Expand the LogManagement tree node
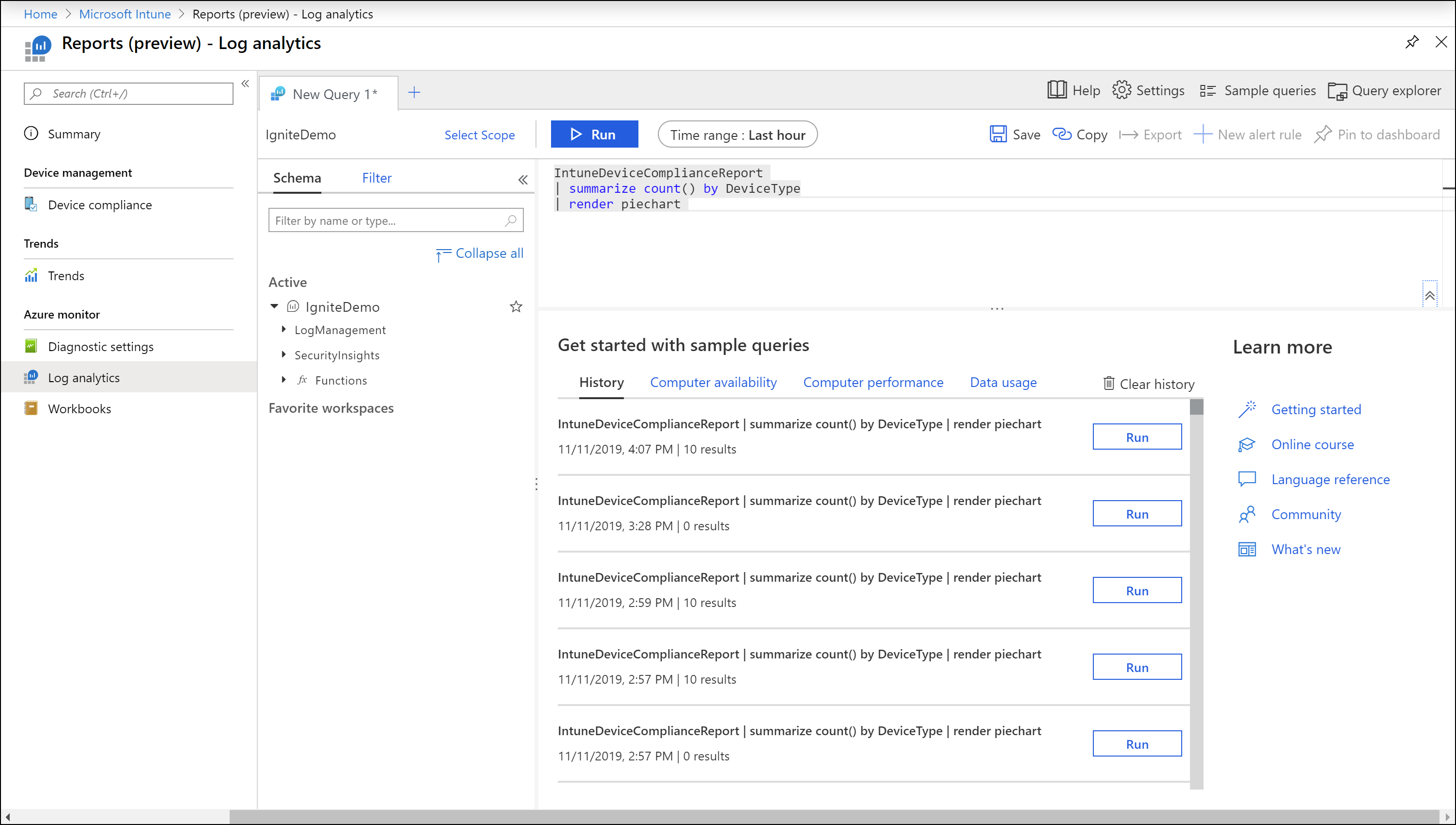1456x825 pixels. point(285,329)
